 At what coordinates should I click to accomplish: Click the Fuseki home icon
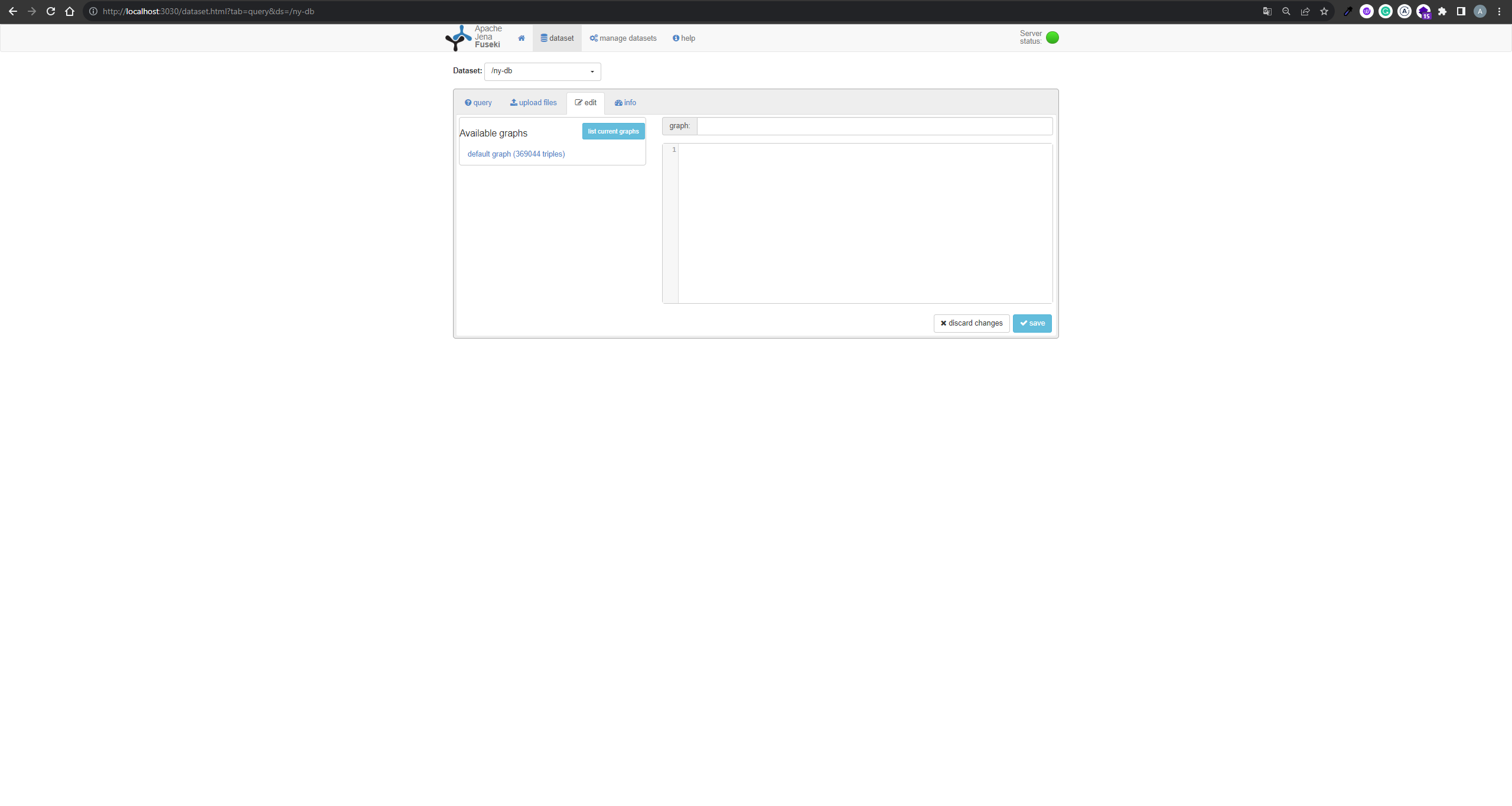(x=521, y=38)
